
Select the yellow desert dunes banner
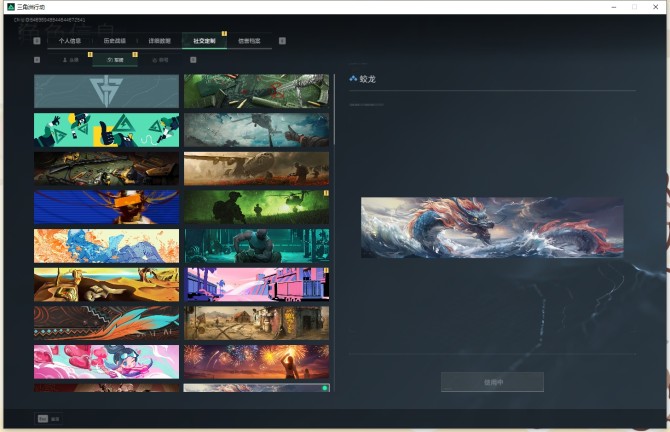click(x=106, y=285)
